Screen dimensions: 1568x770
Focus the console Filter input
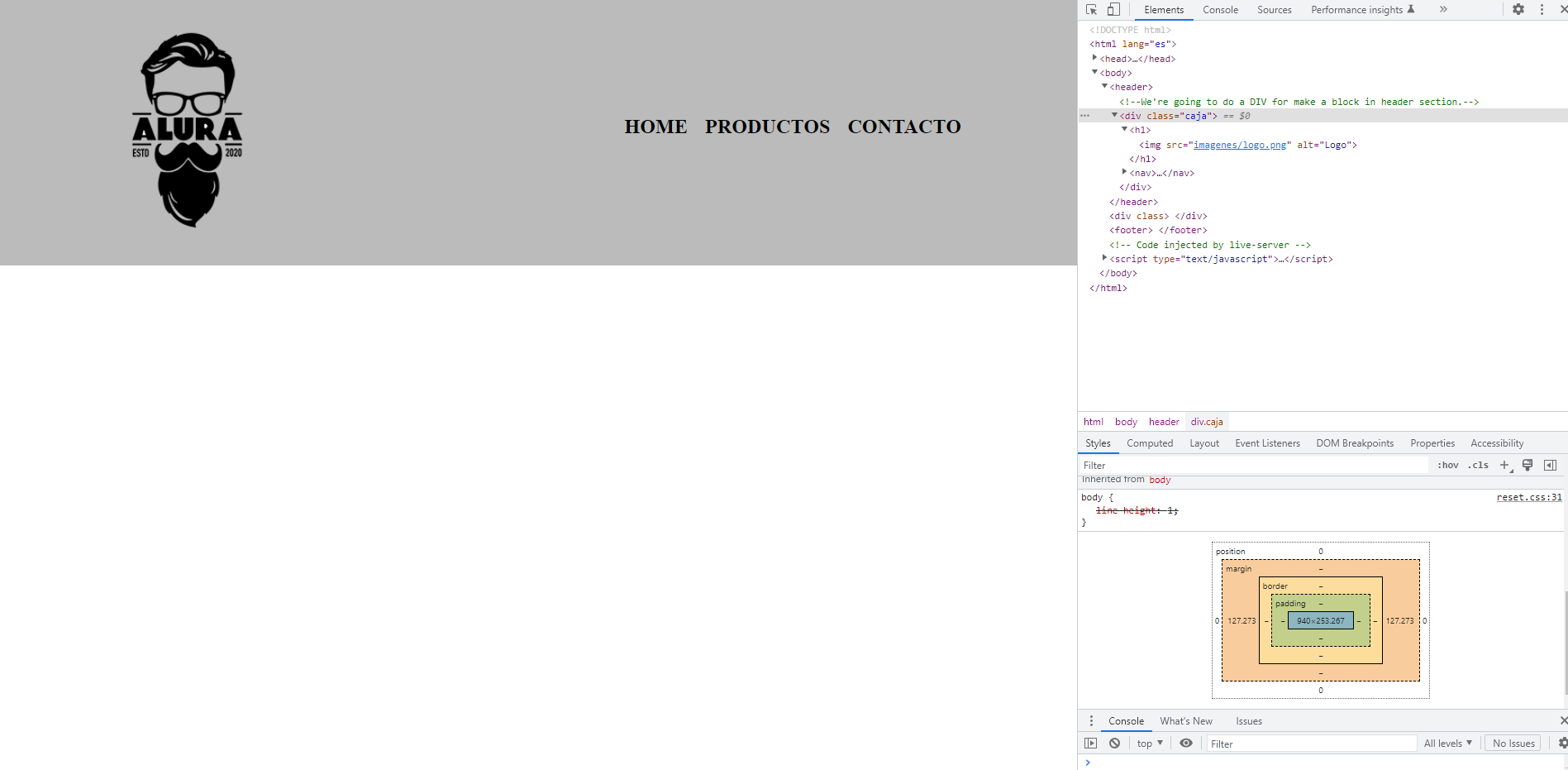(1312, 744)
